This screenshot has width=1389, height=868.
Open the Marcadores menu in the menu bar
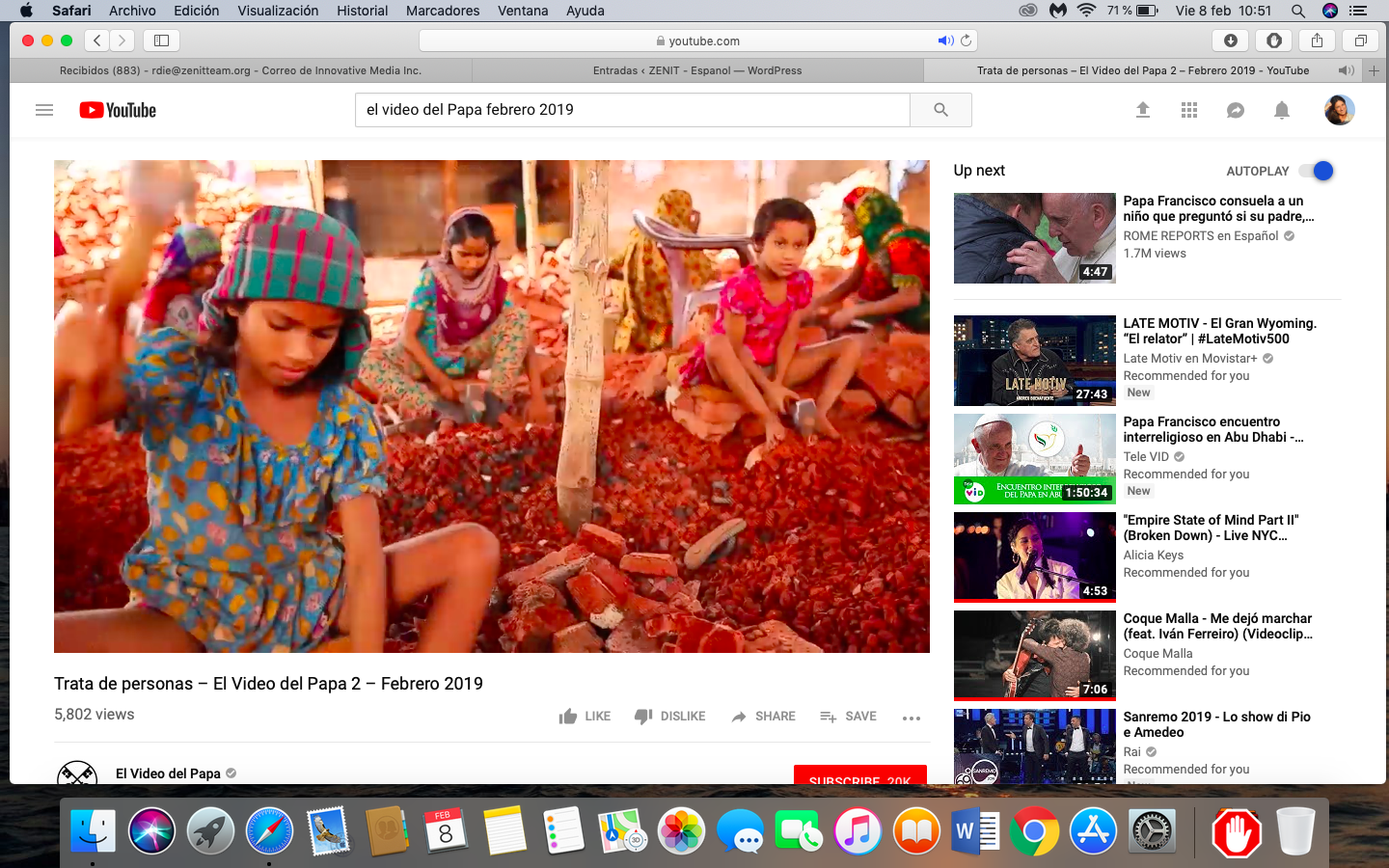(x=443, y=11)
